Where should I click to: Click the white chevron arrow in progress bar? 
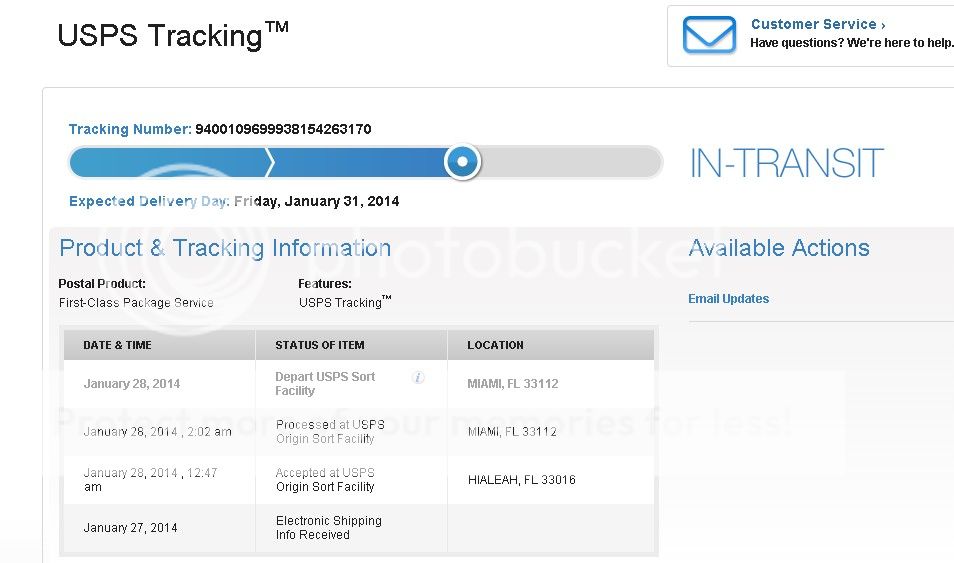click(x=269, y=161)
